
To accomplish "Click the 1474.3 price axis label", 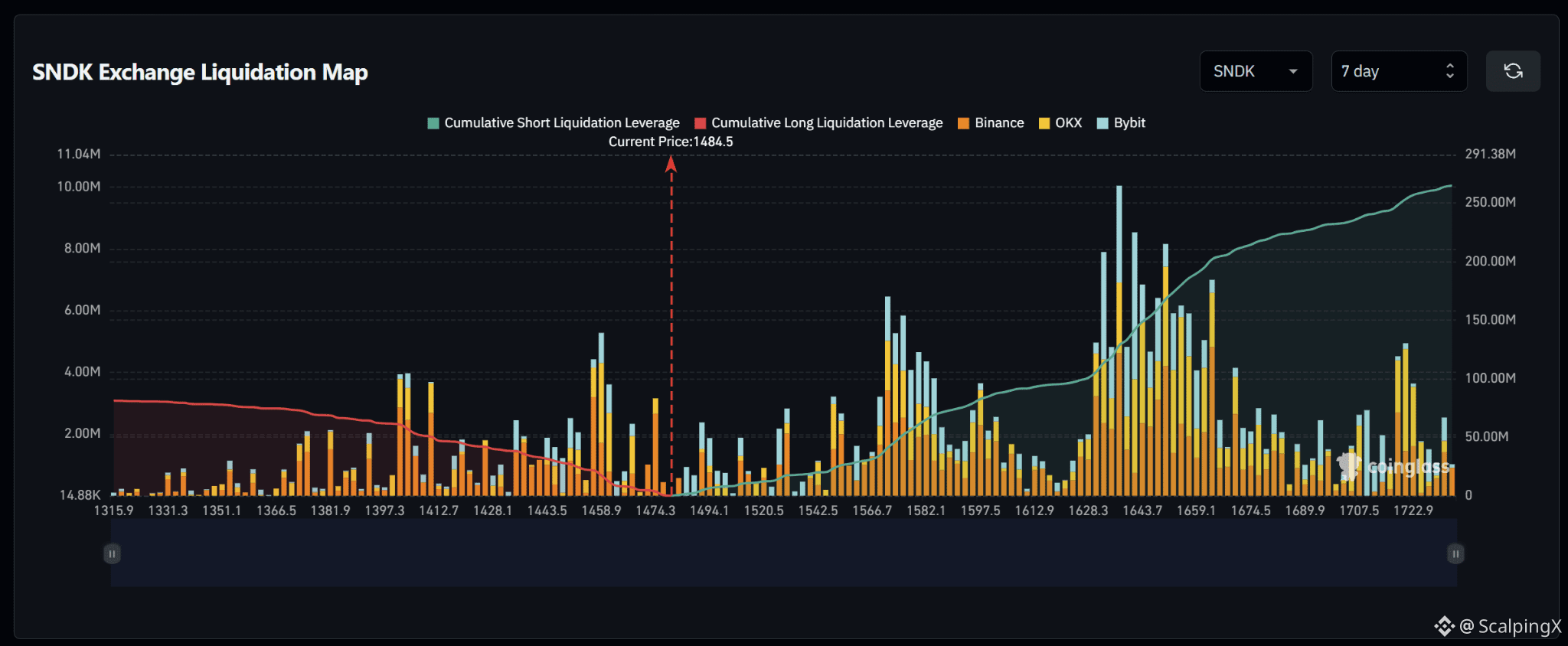I will 655,511.
